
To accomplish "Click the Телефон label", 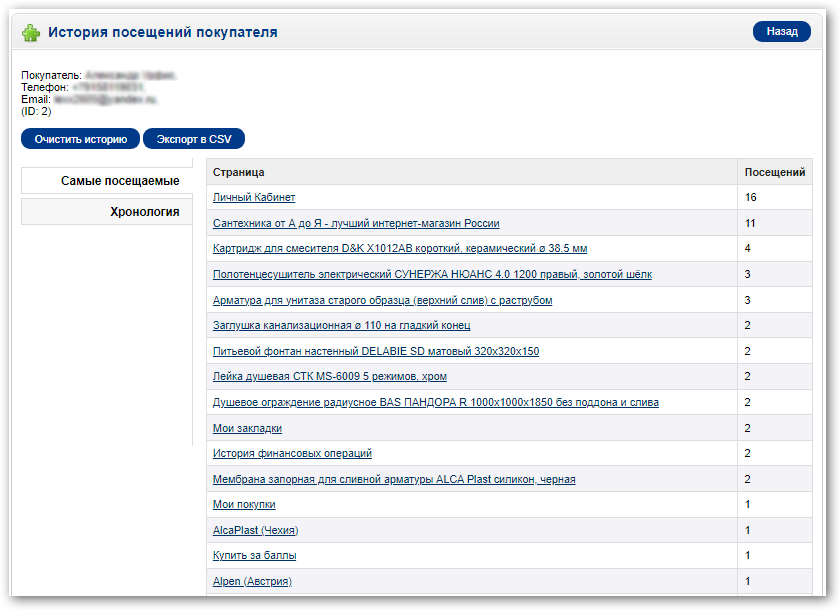I will pyautogui.click(x=45, y=87).
